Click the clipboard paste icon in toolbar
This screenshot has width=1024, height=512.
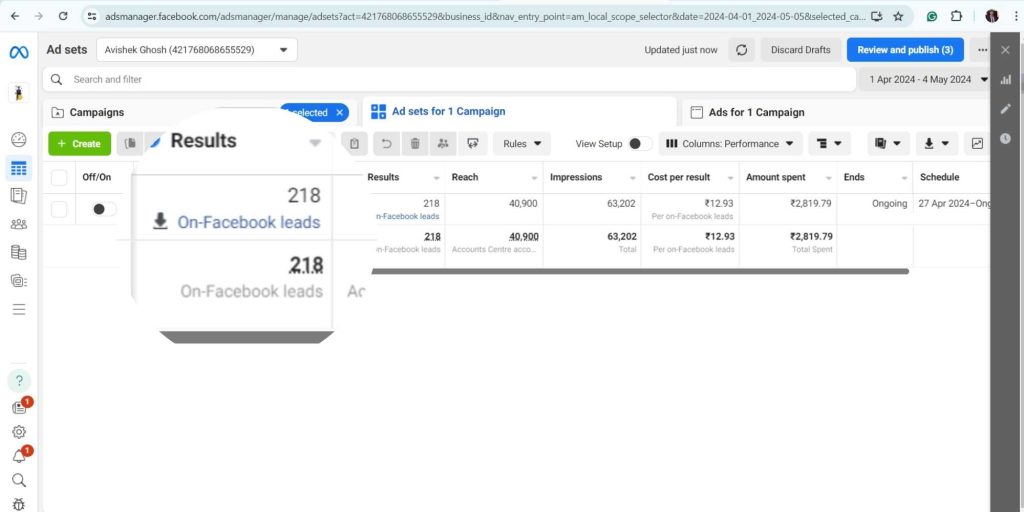tap(355, 144)
